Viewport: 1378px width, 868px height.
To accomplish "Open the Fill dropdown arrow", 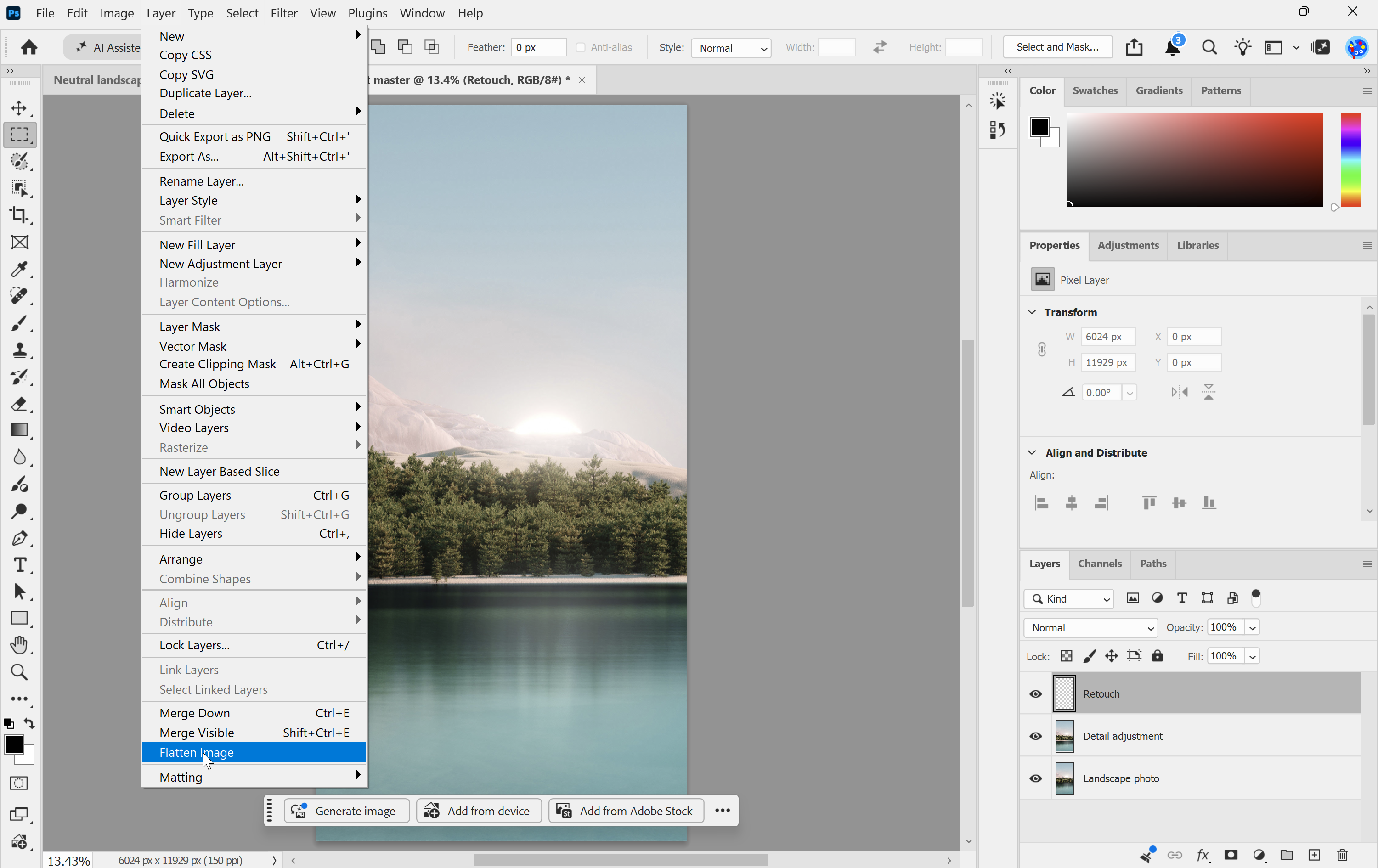I will click(x=1252, y=656).
